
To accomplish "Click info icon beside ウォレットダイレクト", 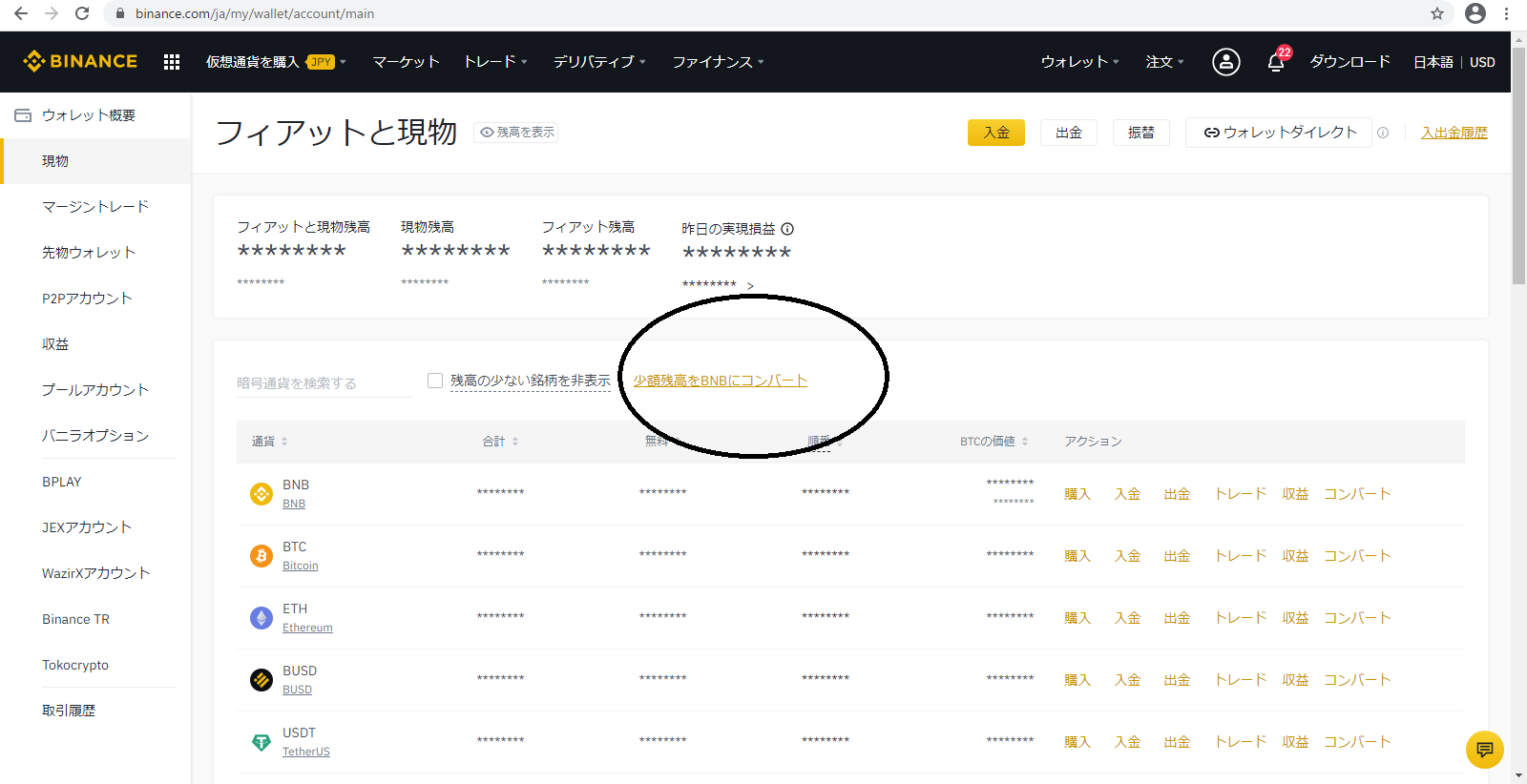I will point(1383,133).
